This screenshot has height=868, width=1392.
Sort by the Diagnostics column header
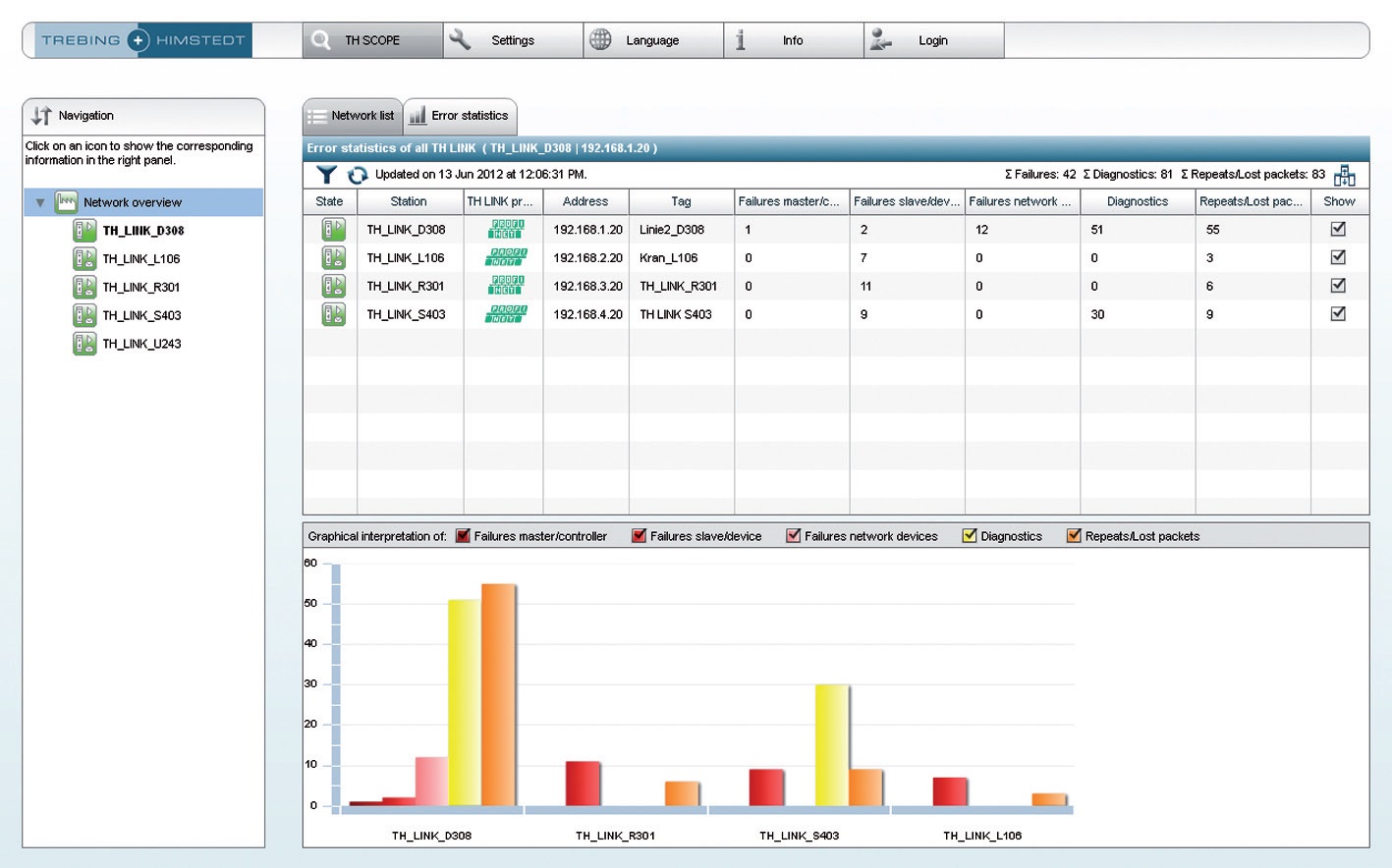(1138, 201)
